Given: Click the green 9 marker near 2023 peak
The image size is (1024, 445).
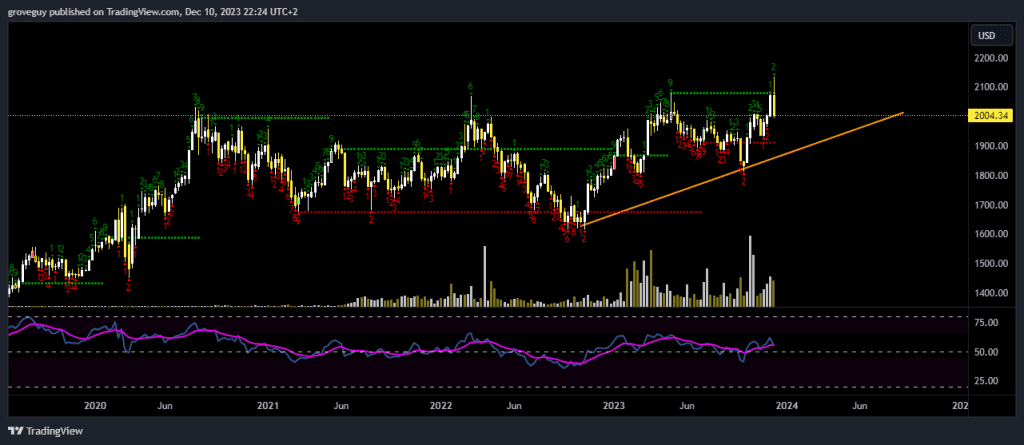Looking at the screenshot, I should coord(670,83).
